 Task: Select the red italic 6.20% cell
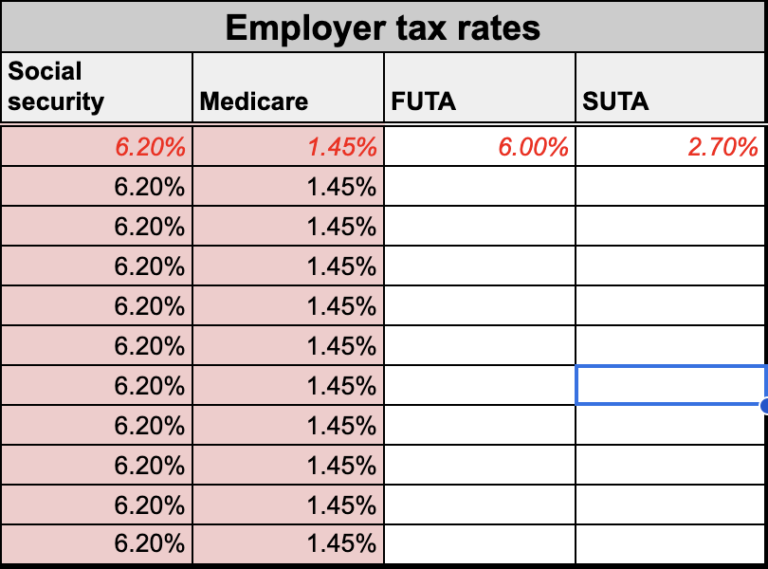pyautogui.click(x=96, y=147)
